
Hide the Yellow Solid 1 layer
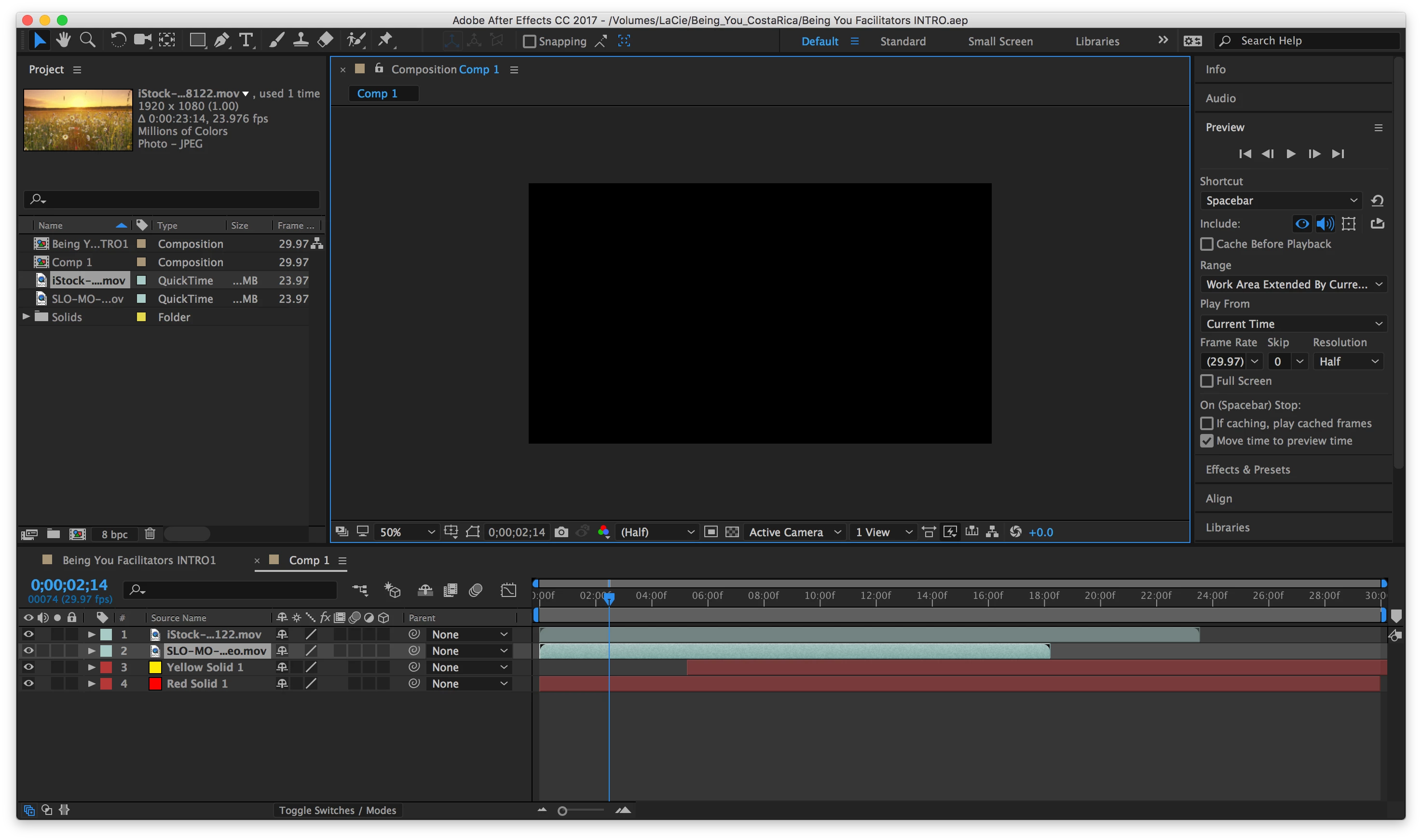(x=28, y=667)
